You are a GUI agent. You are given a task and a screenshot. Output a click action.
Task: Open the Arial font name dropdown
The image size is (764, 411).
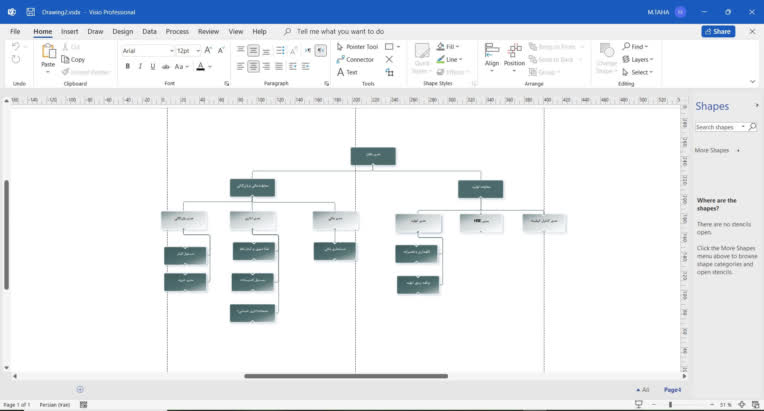[172, 51]
